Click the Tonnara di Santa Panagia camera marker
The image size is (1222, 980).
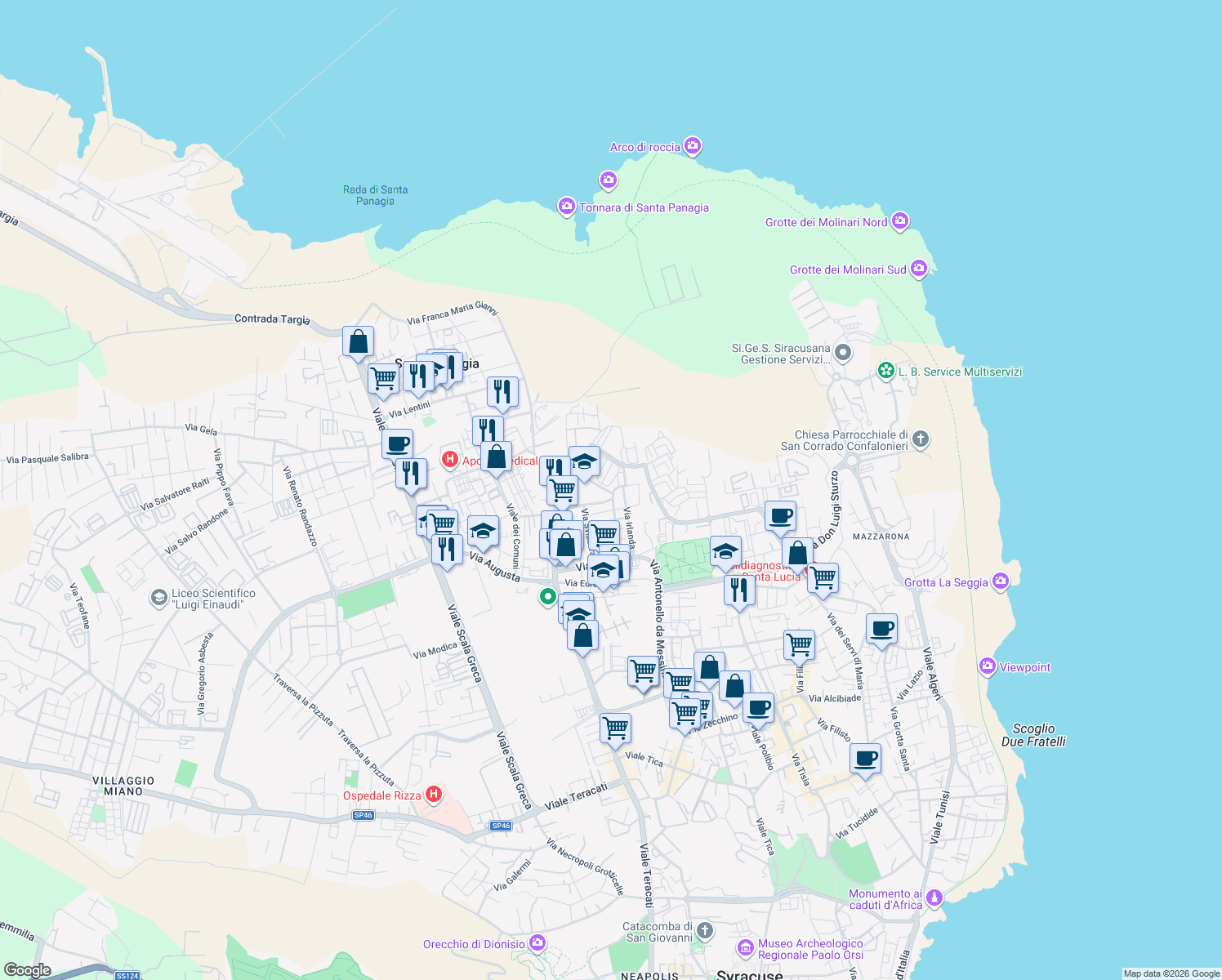click(x=566, y=207)
